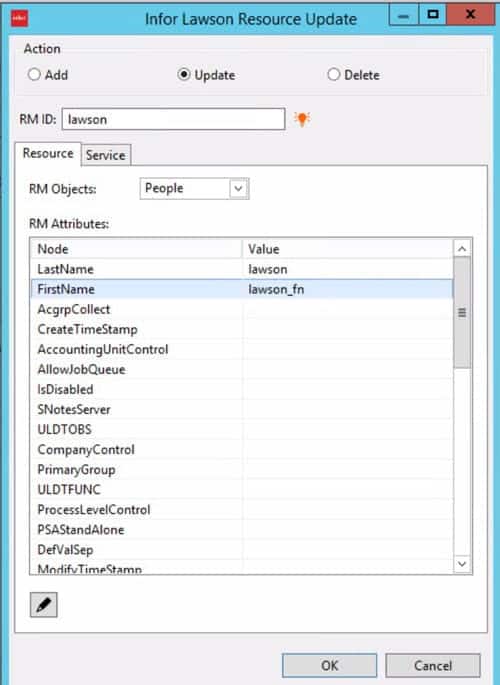
Task: Click the pencil edit icon button
Action: tap(43, 605)
